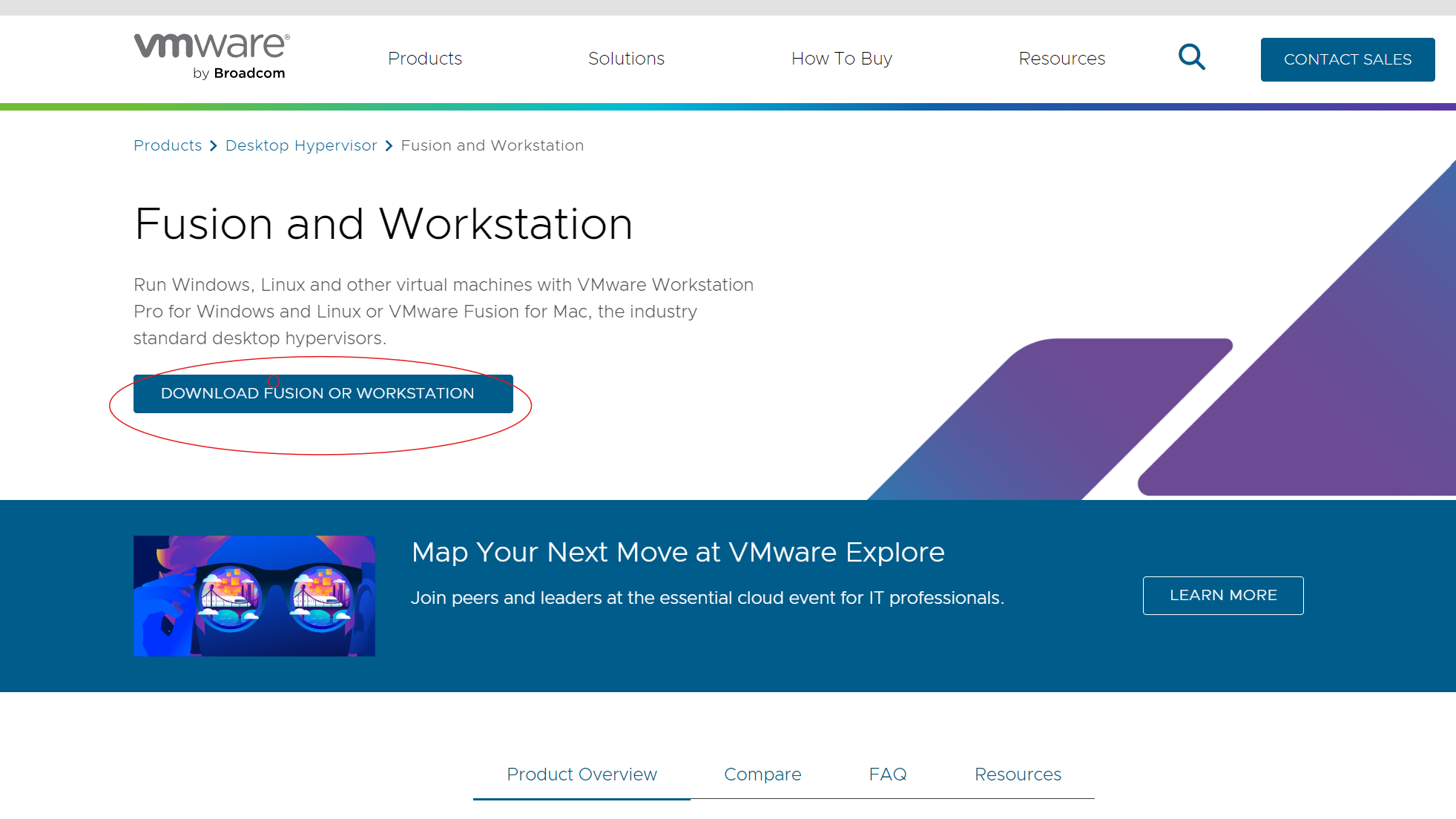Click the VMware Explore event thumbnail
This screenshot has width=1456, height=819.
(254, 595)
